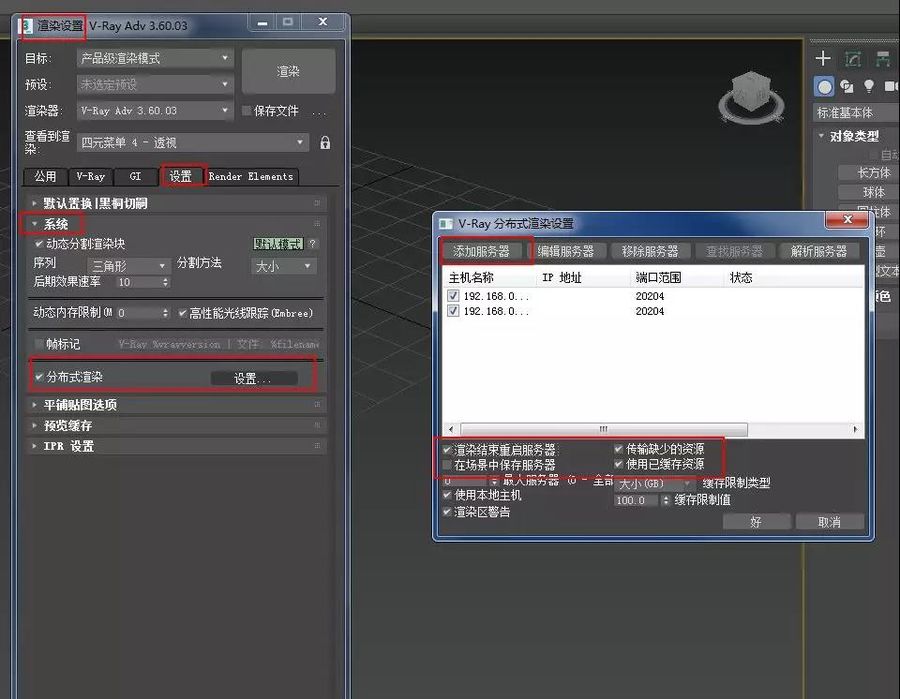Collapse the object type rollout
Viewport: 900px width, 699px height.
coord(854,137)
